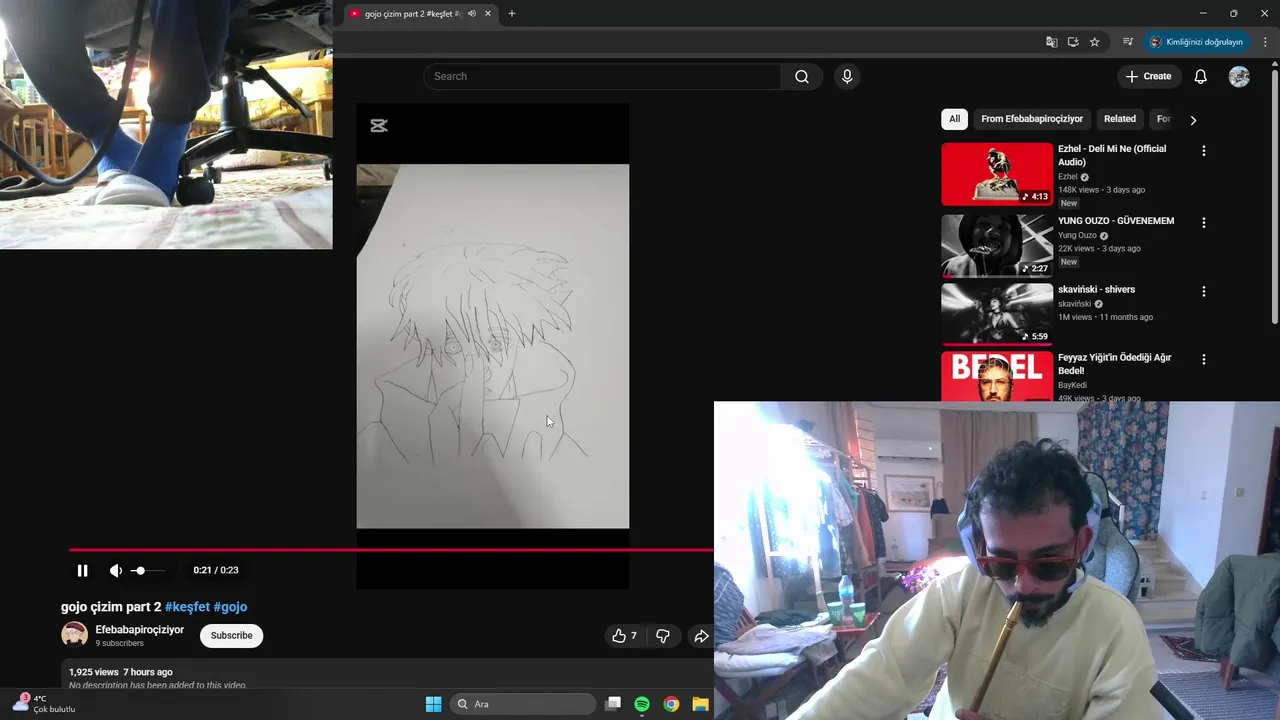Open Ezhel - Deli Mi Ne video thumbnail
This screenshot has height=720, width=1280.
coord(997,174)
